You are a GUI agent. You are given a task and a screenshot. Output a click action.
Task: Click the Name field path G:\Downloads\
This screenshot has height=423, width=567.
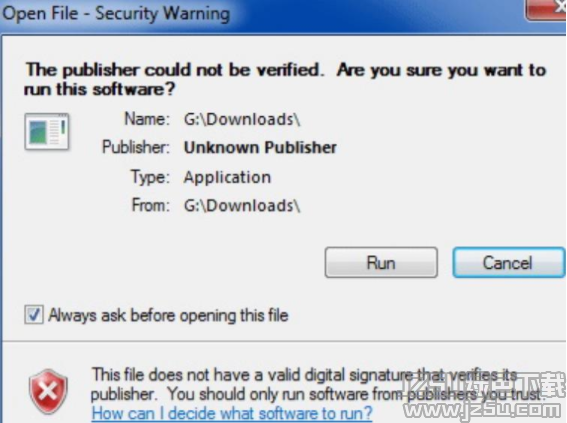click(x=242, y=119)
